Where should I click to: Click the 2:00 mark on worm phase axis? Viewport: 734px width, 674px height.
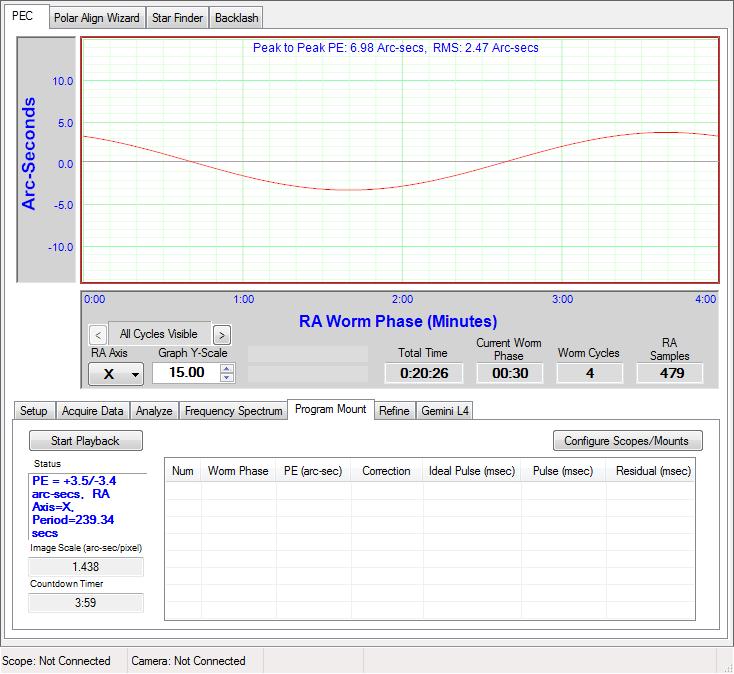pyautogui.click(x=403, y=299)
